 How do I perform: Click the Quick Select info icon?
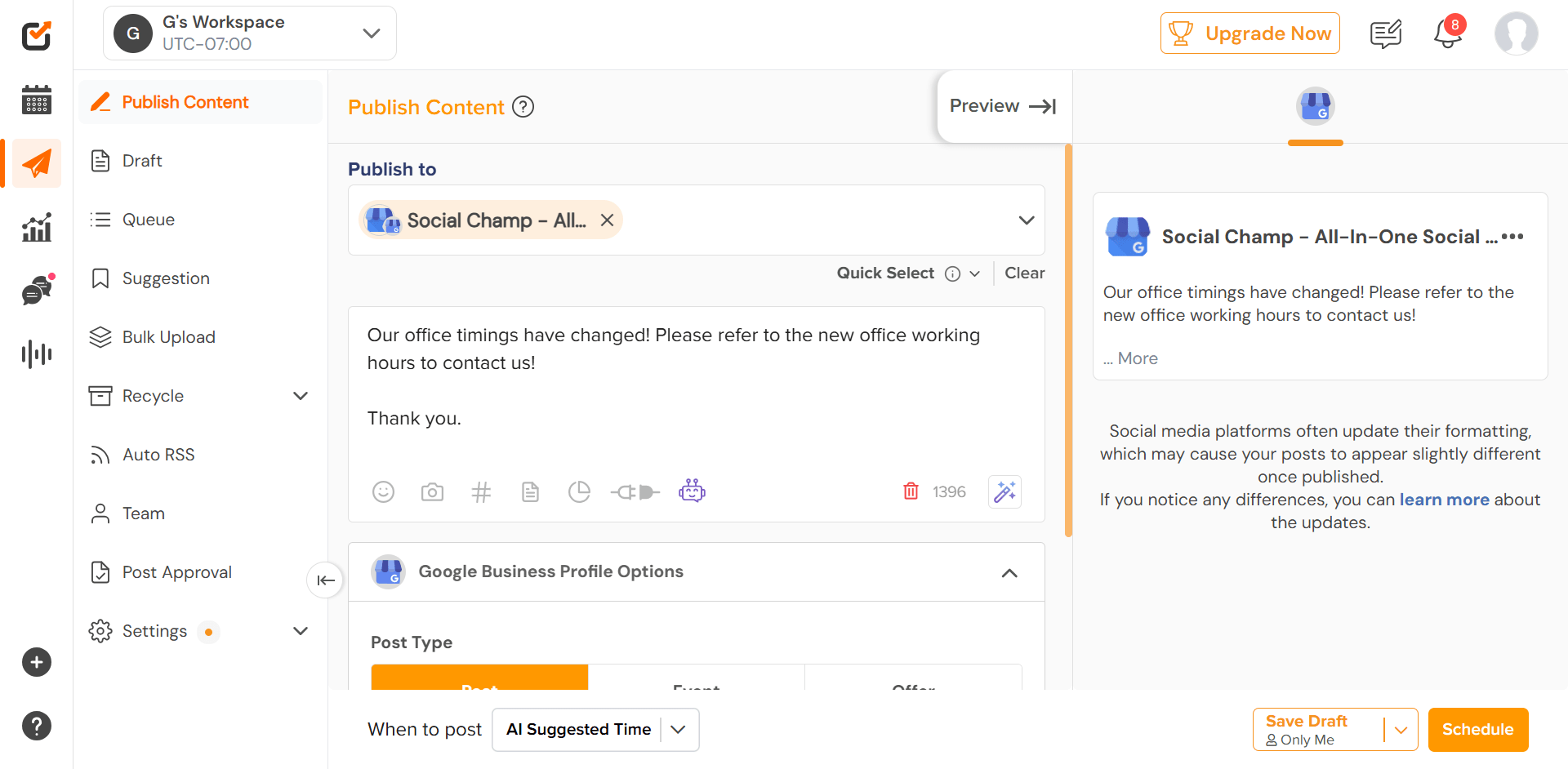pyautogui.click(x=952, y=273)
